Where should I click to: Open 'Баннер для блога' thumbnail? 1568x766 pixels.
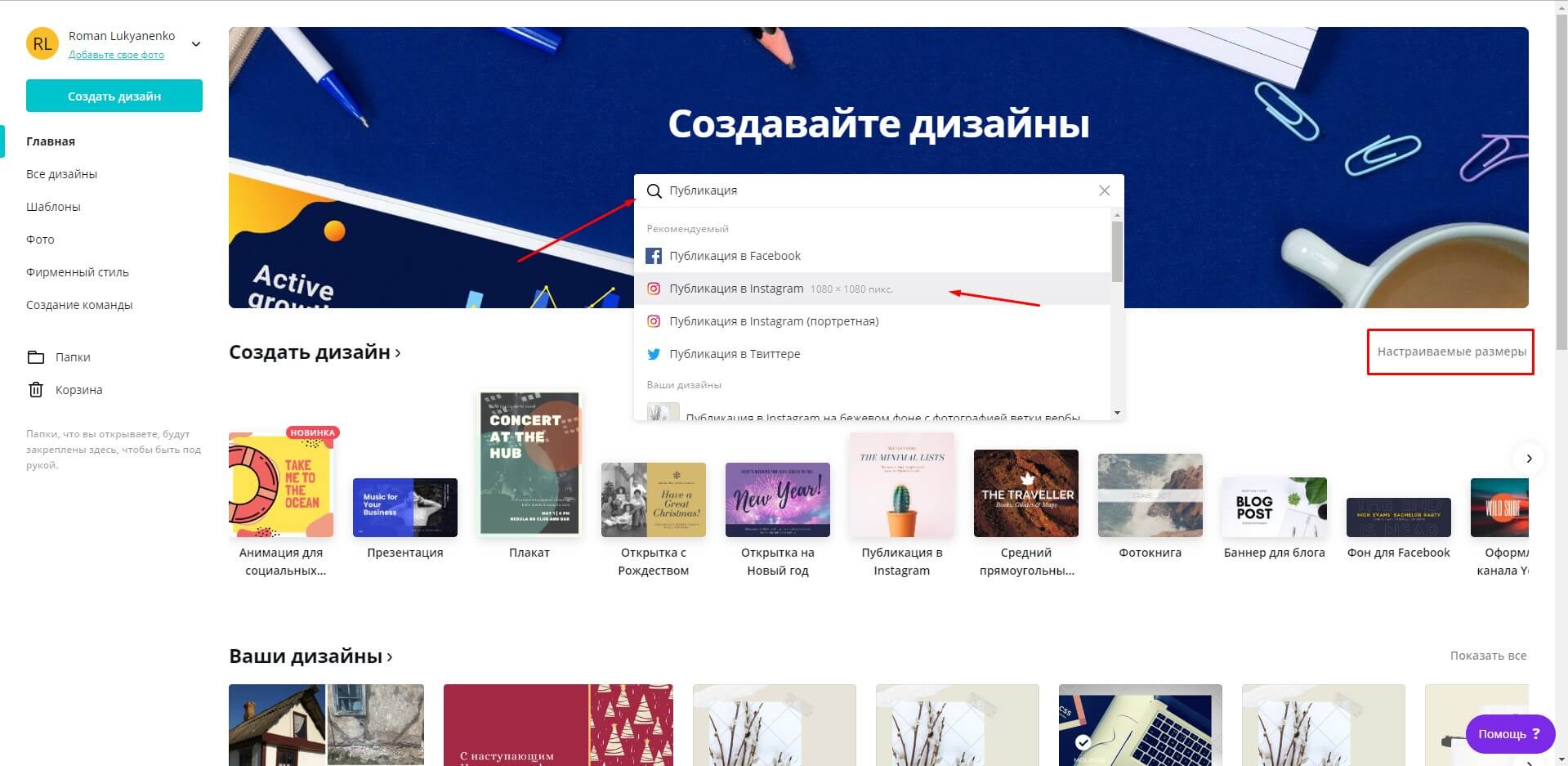(1275, 508)
